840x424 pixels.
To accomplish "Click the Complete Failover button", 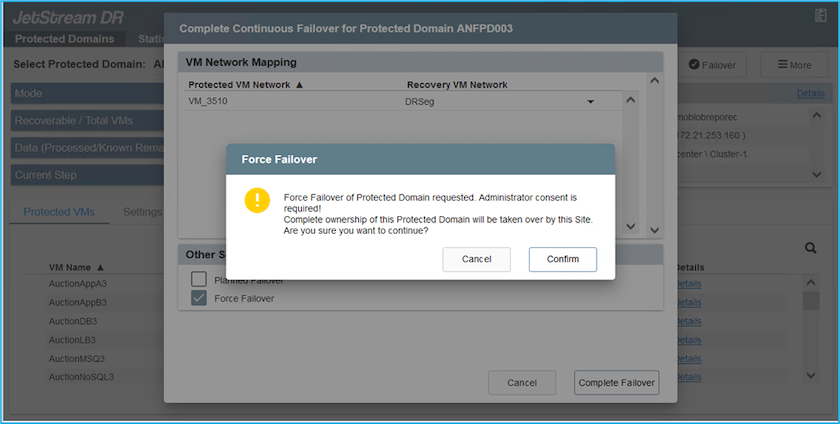I will tap(616, 382).
